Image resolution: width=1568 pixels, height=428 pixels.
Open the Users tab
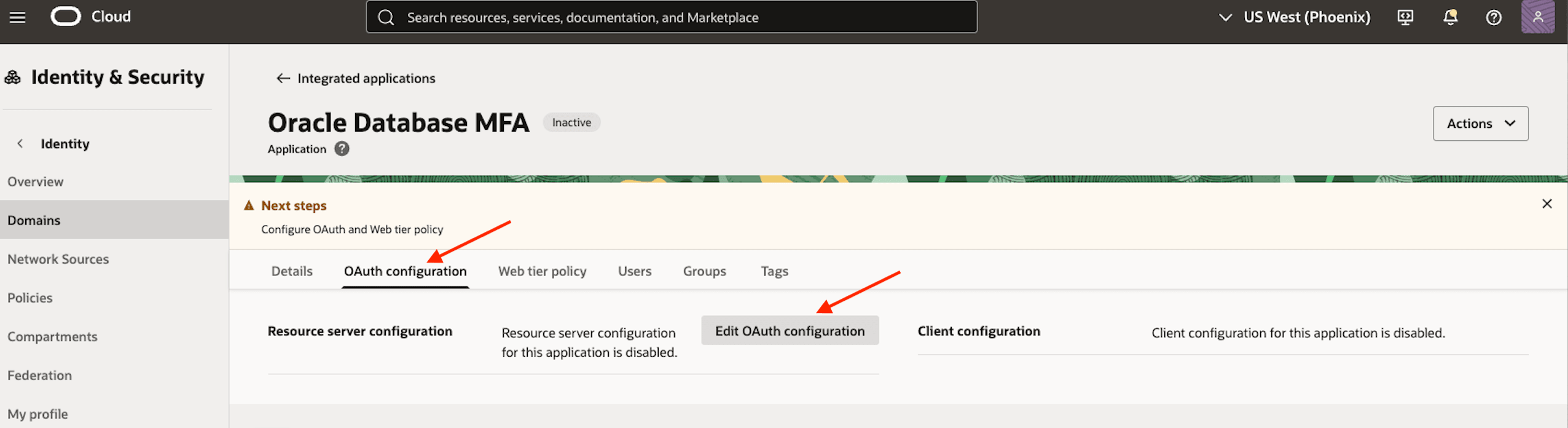(635, 271)
